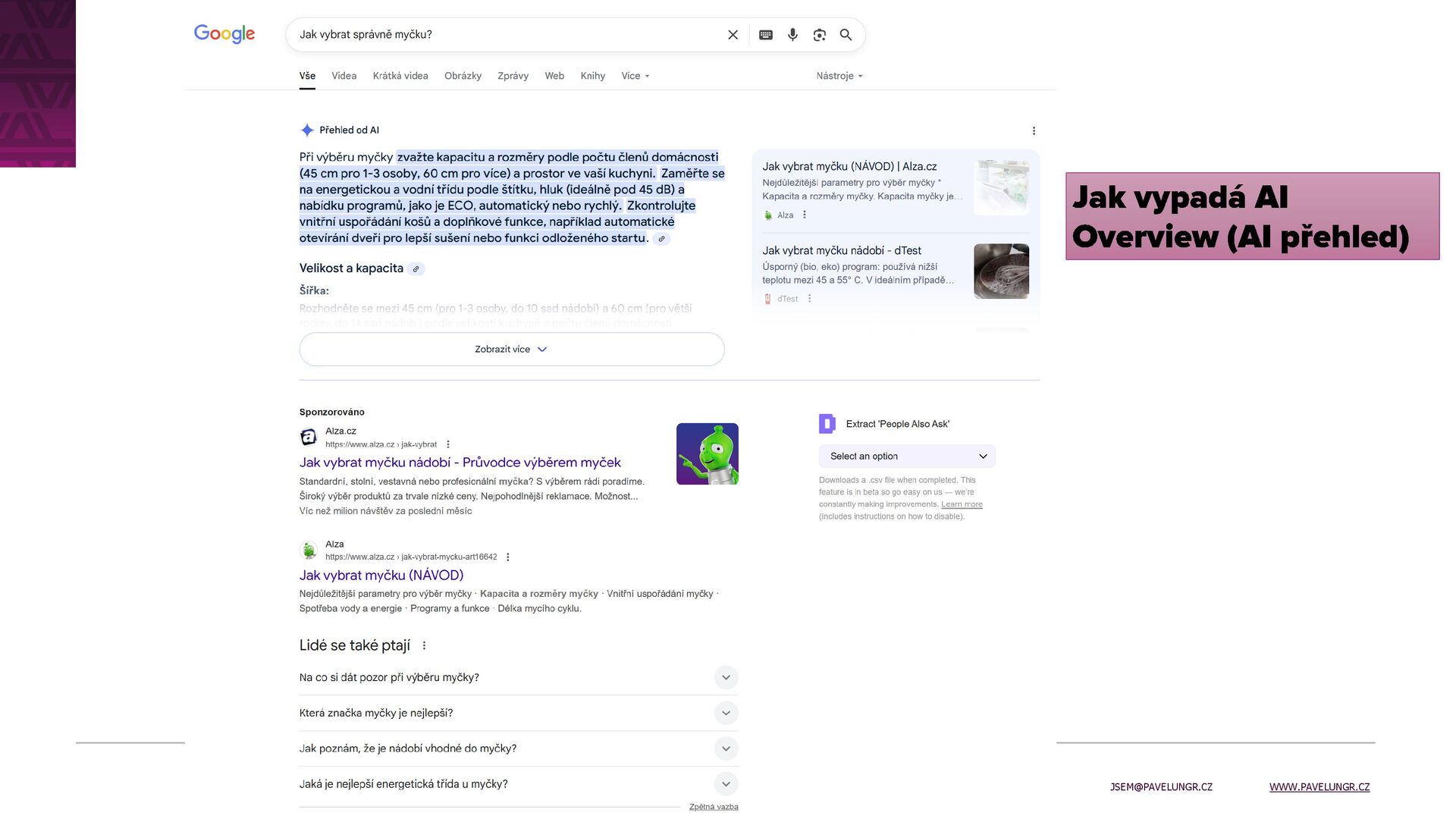Open three-dot menu next to Alza source
This screenshot has width=1456, height=819.
click(805, 215)
